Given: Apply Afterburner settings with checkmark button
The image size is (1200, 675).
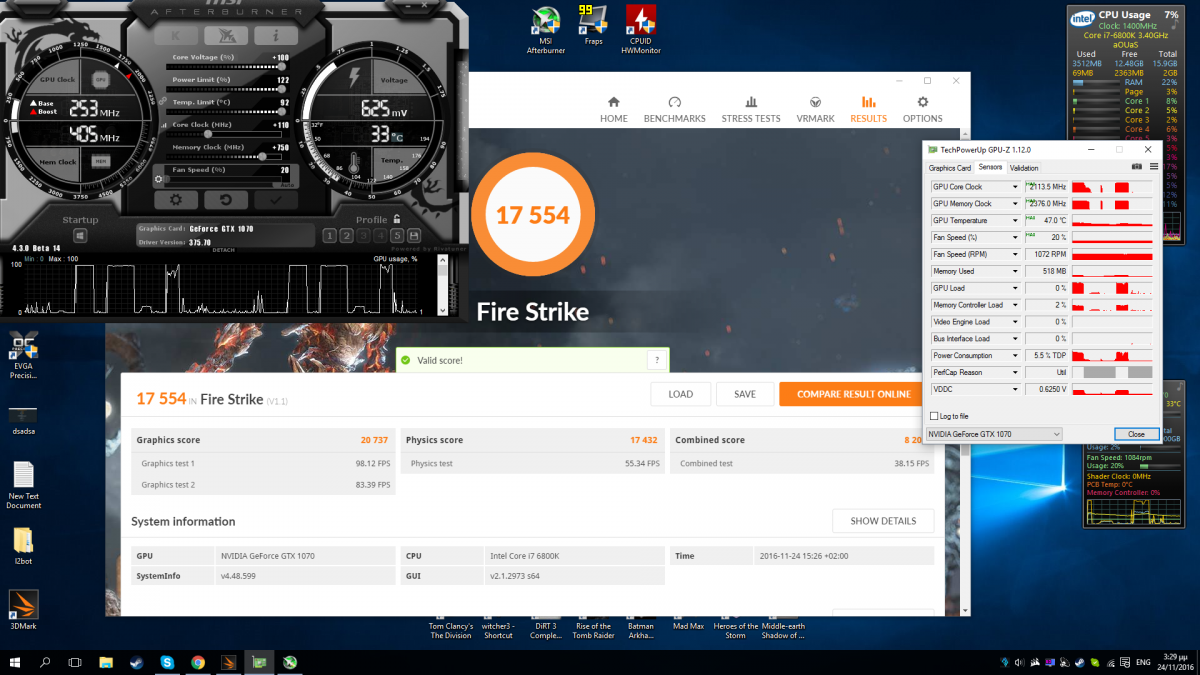Looking at the screenshot, I should tap(276, 200).
